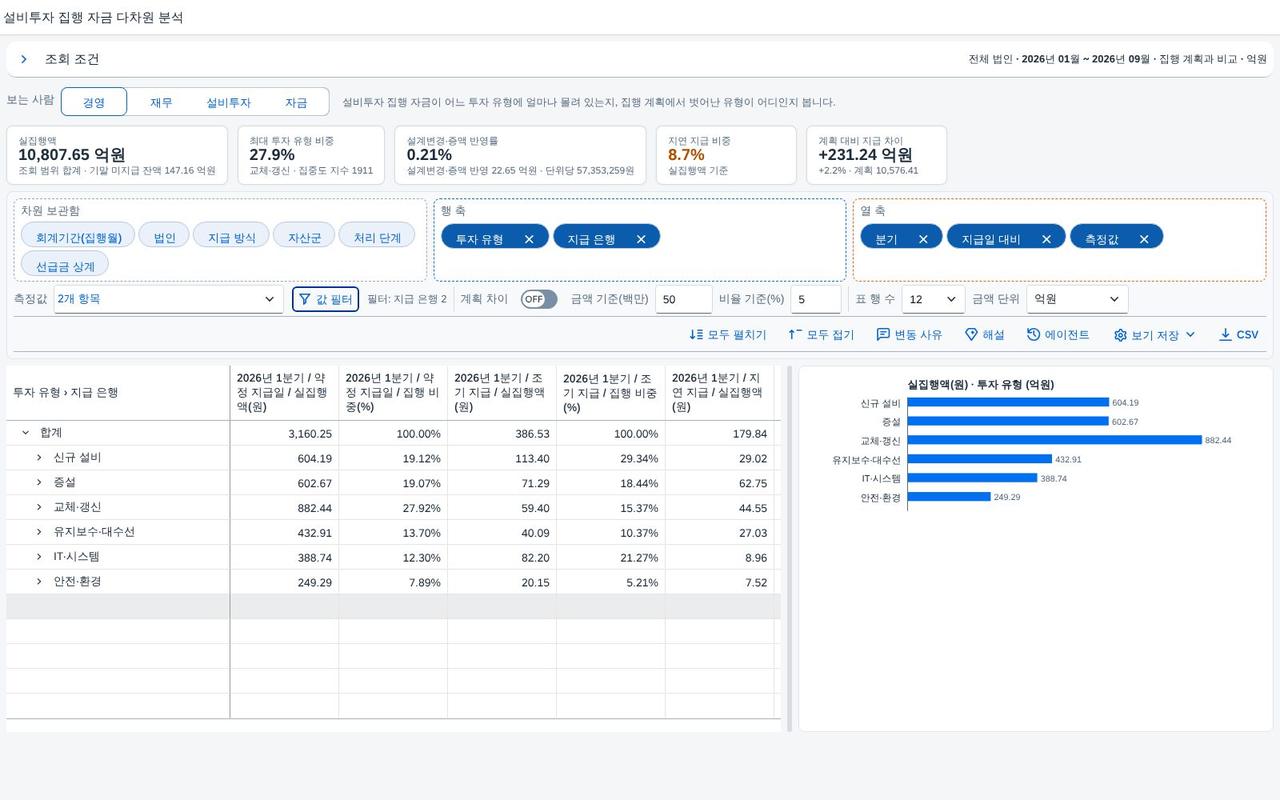Click the 보기 저장 gear icon

[x=1120, y=335]
